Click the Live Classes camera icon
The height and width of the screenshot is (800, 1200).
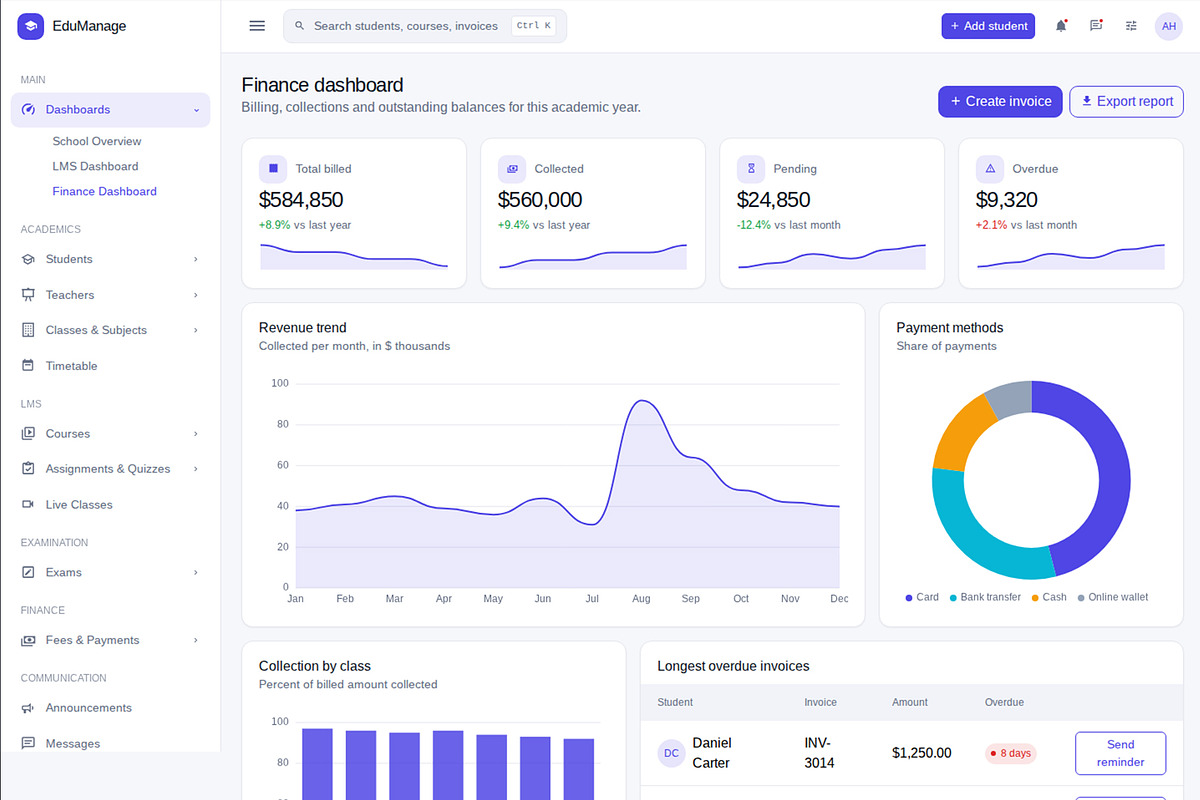click(x=28, y=505)
